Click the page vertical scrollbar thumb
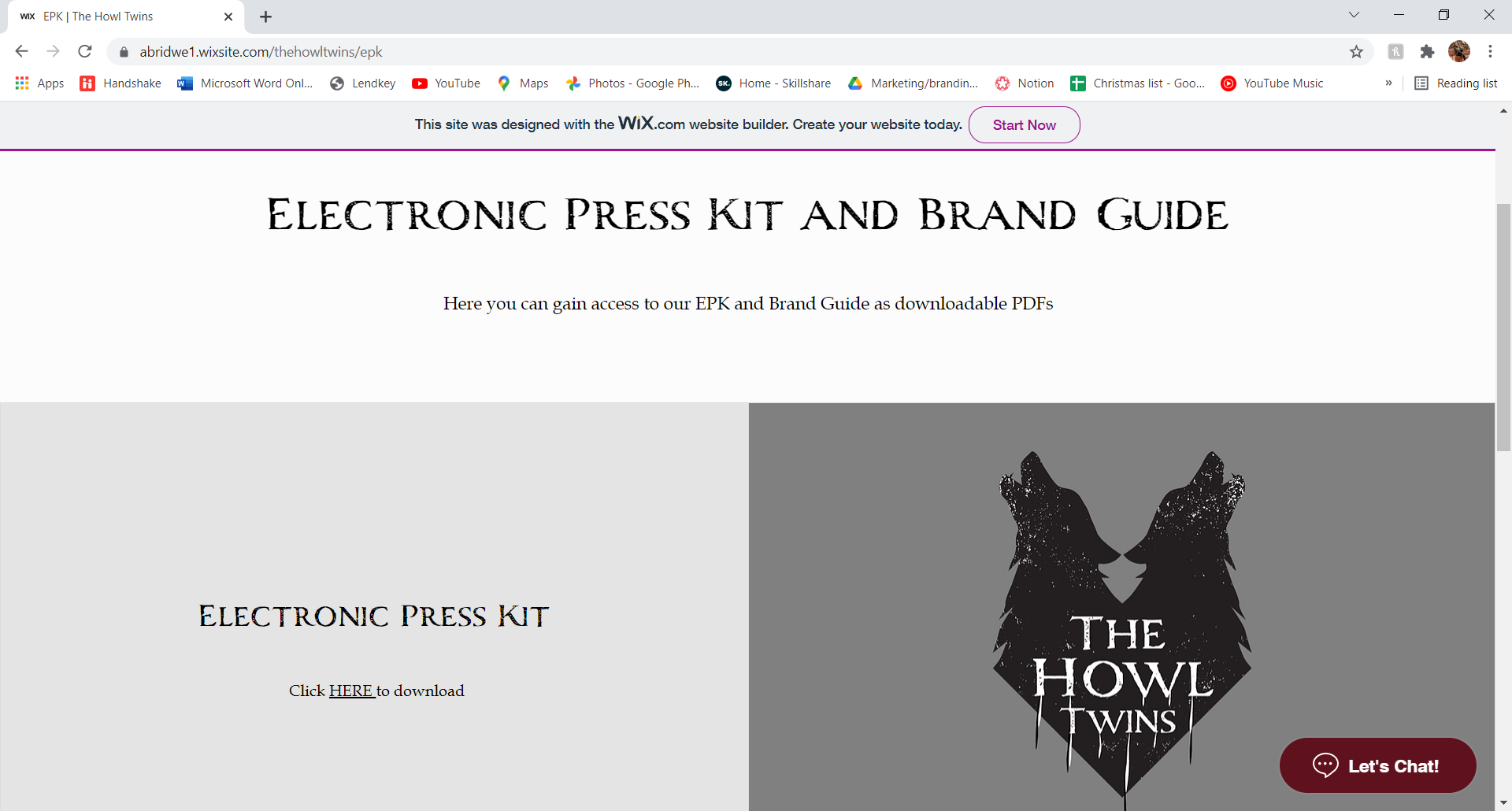1512x811 pixels. pos(1503,327)
